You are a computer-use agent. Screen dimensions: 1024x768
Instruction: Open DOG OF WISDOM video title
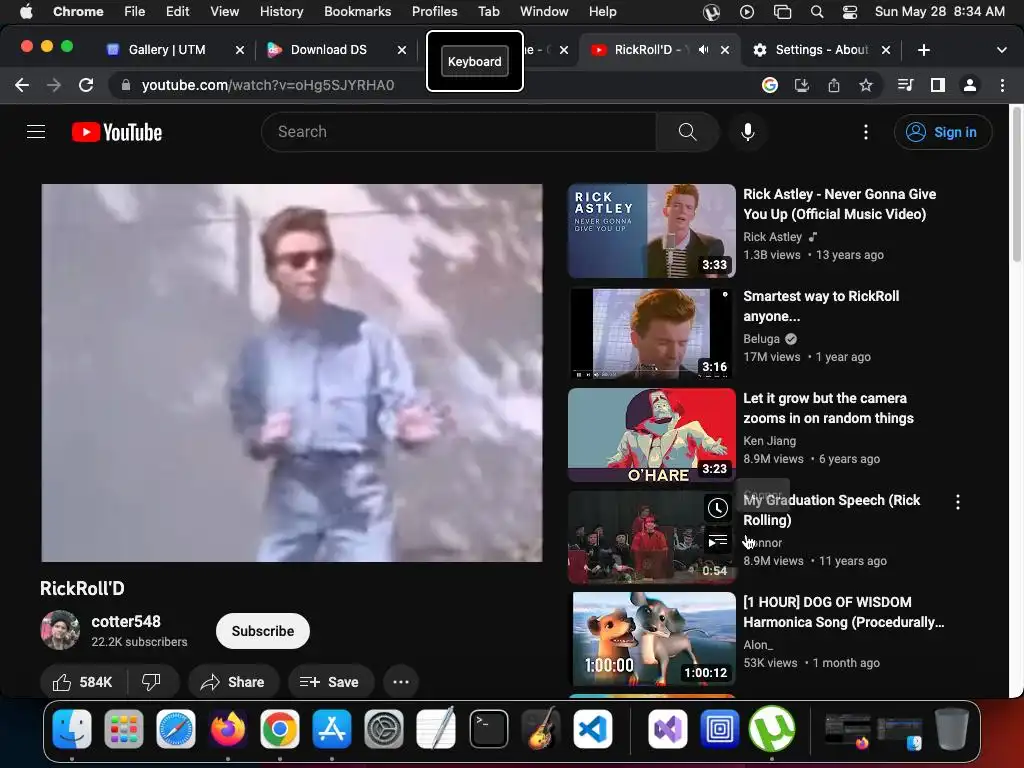click(x=844, y=612)
